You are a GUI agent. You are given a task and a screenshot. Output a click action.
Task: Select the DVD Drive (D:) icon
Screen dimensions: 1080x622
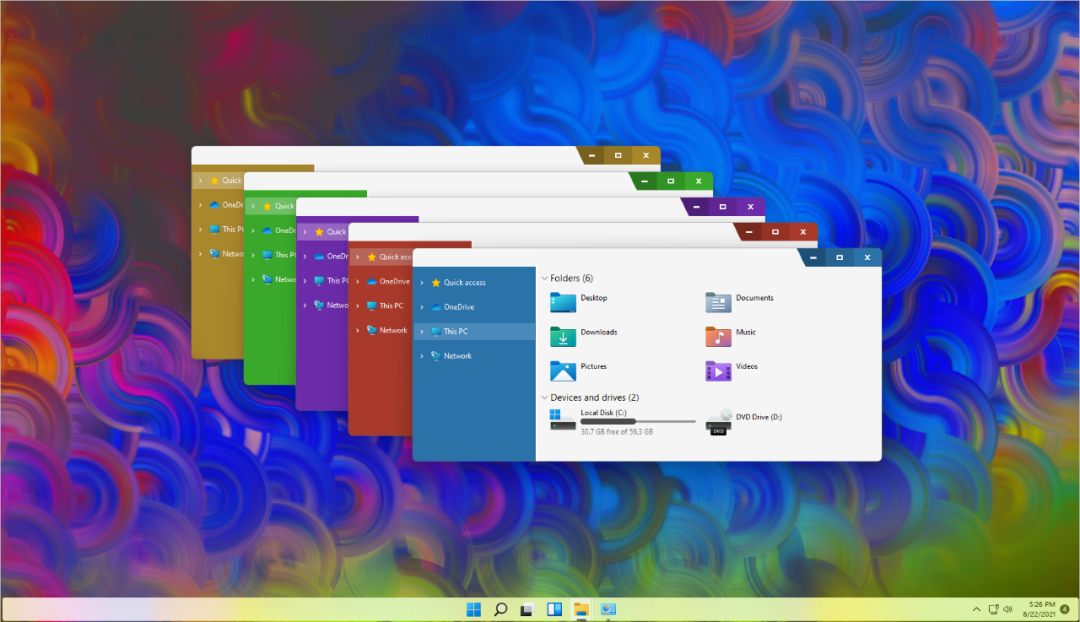(x=718, y=422)
